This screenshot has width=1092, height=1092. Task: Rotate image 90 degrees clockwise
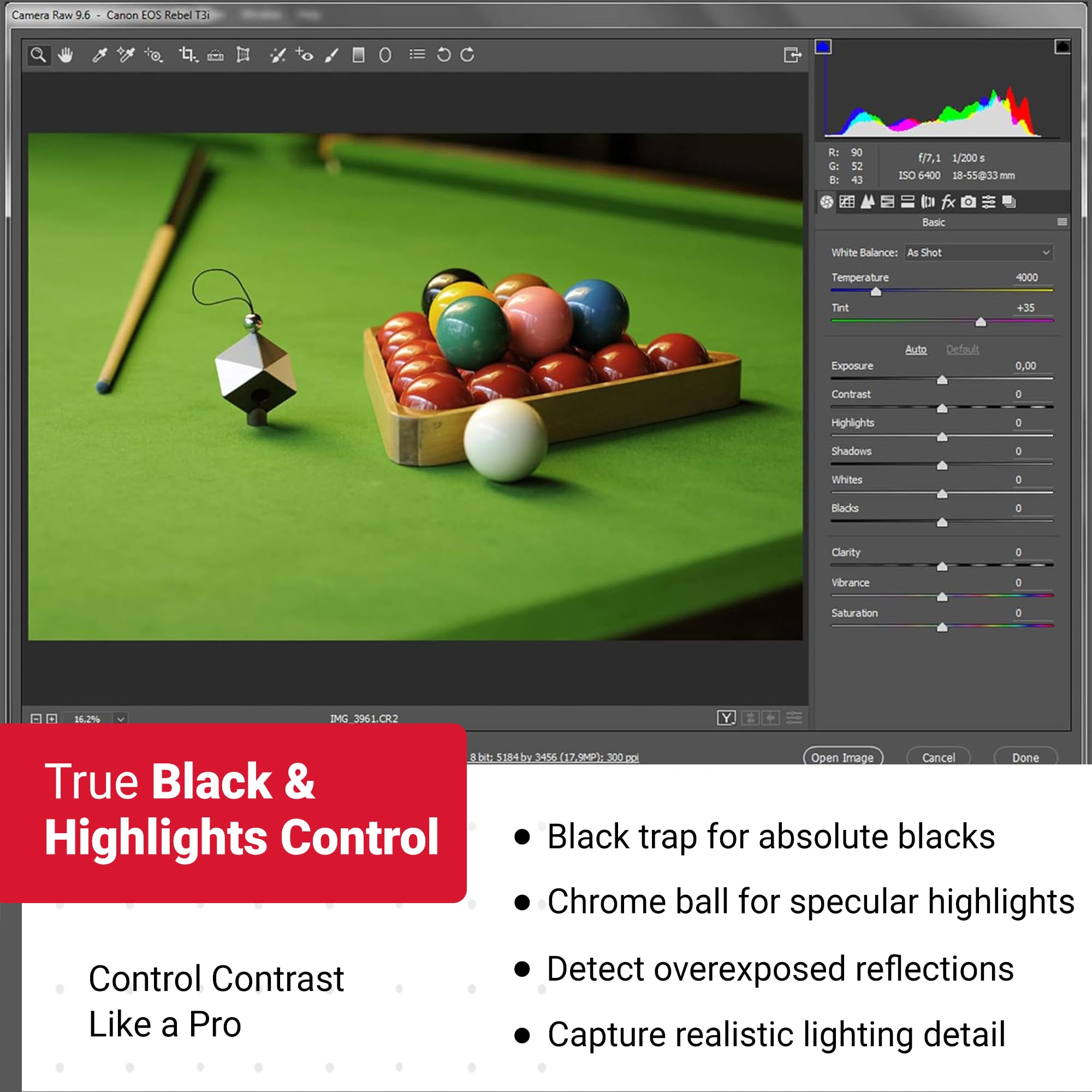click(x=467, y=55)
